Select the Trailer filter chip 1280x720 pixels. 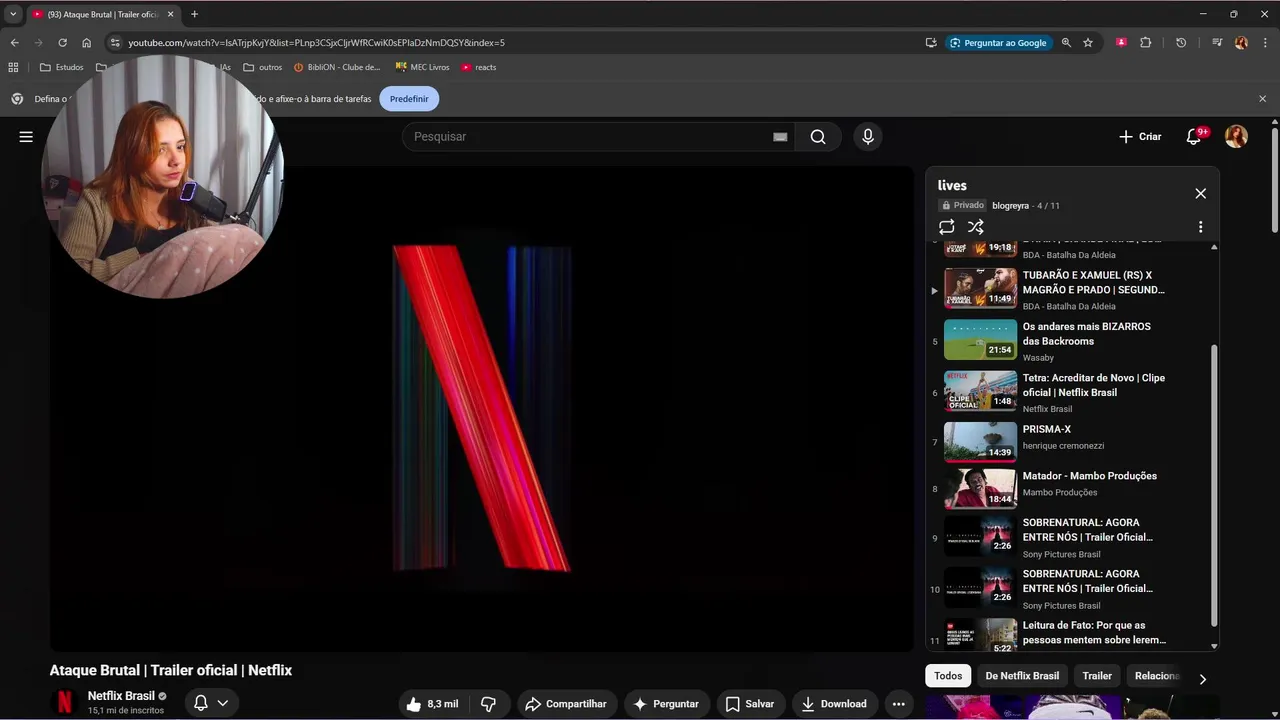point(1097,676)
